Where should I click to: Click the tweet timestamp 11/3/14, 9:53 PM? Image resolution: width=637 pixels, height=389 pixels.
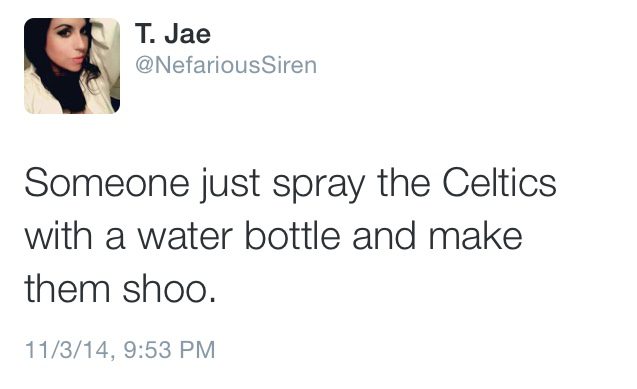(120, 350)
